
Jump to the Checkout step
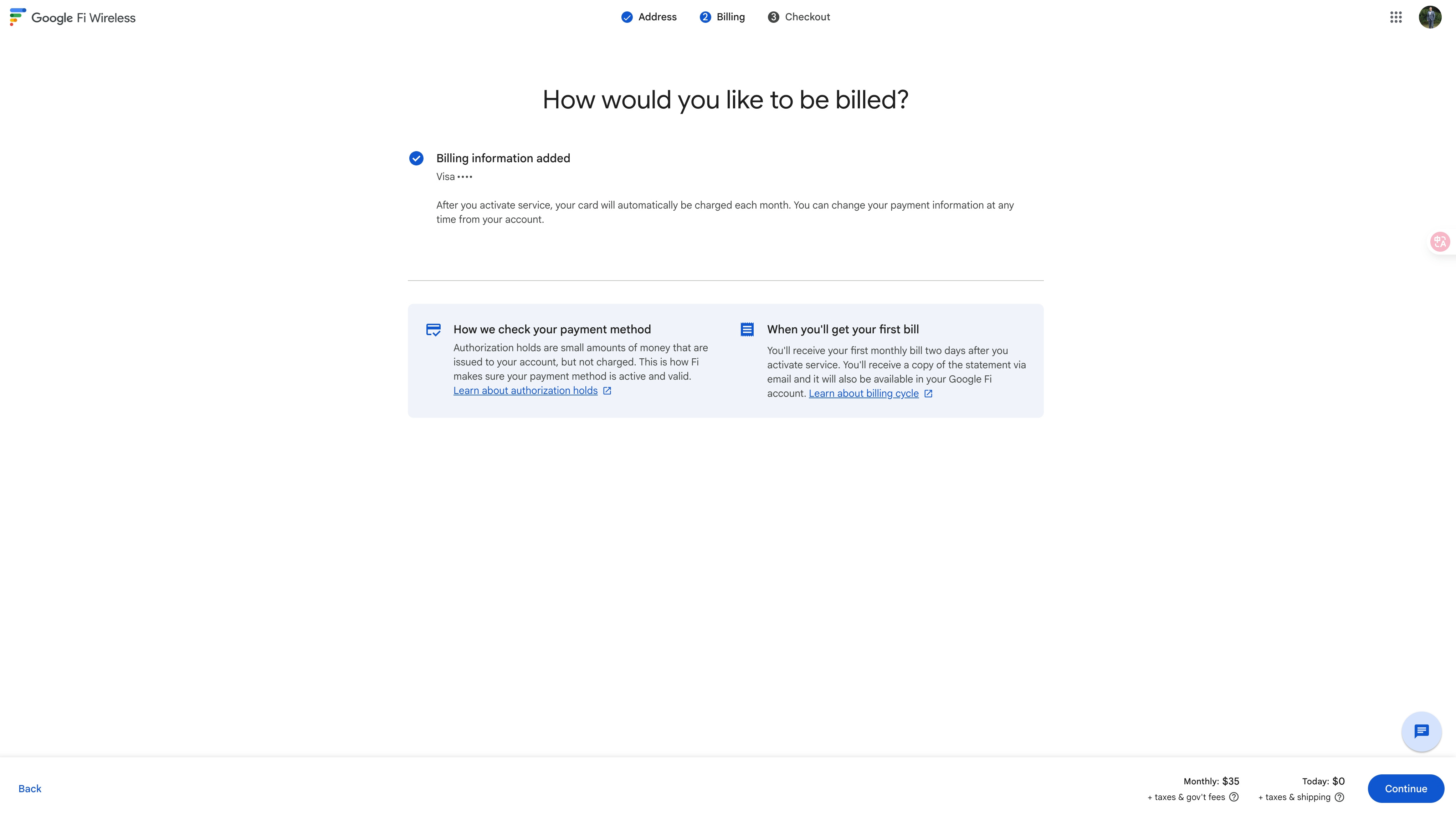pos(799,17)
